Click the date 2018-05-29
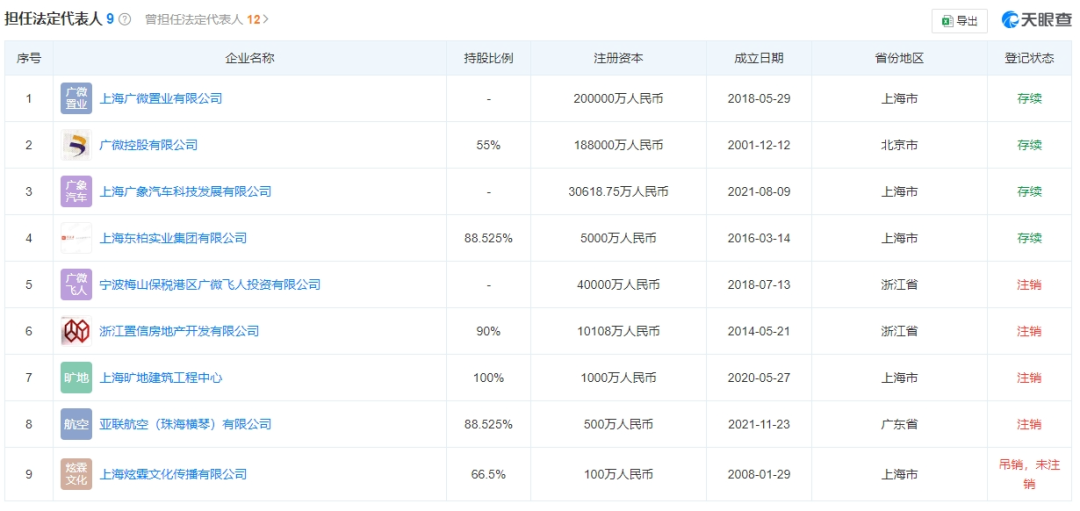This screenshot has height=511, width=1080. tap(758, 98)
